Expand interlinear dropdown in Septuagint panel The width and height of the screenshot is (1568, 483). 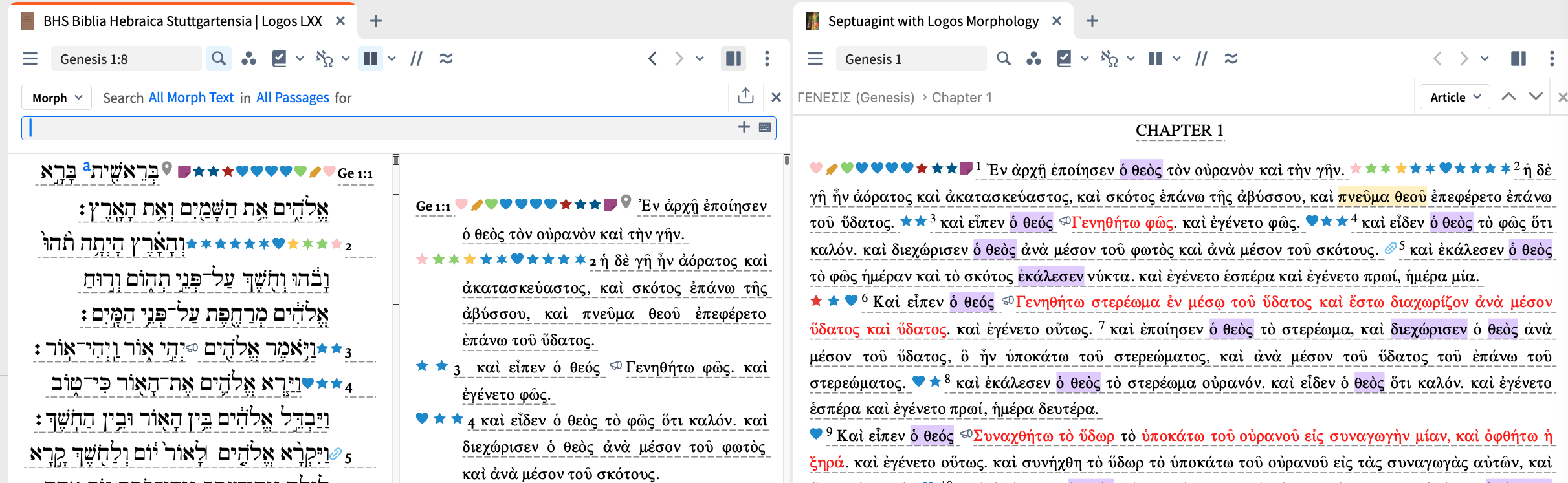point(1131,59)
